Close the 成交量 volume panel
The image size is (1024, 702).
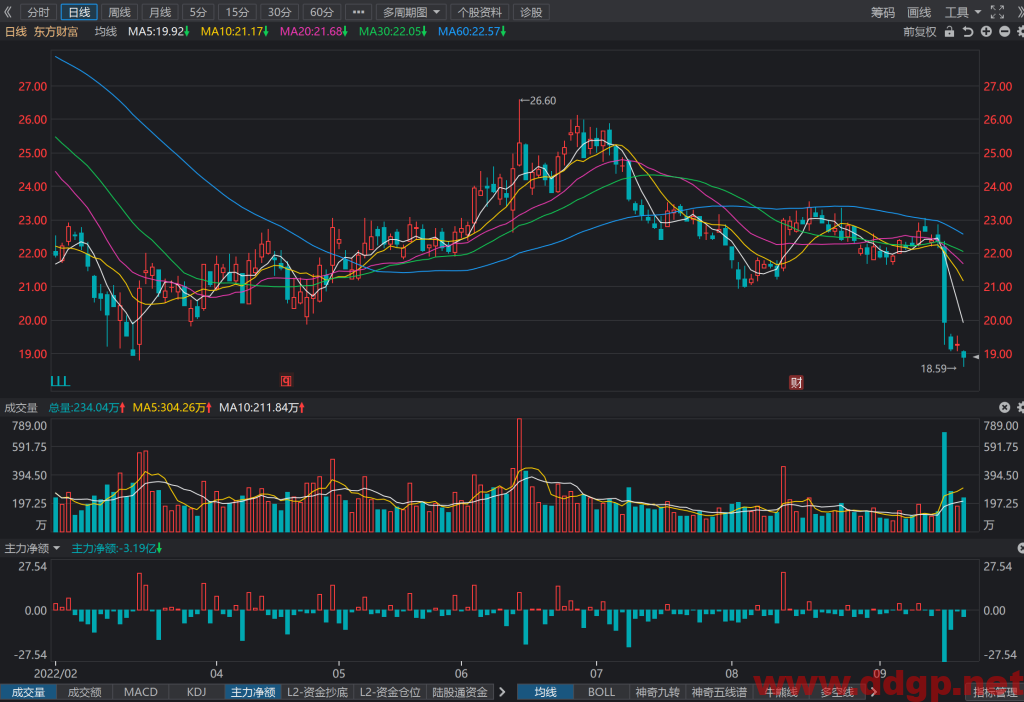(x=1004, y=407)
